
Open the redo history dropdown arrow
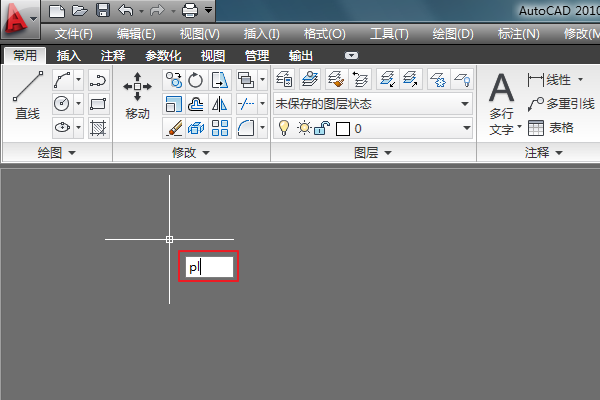(173, 11)
